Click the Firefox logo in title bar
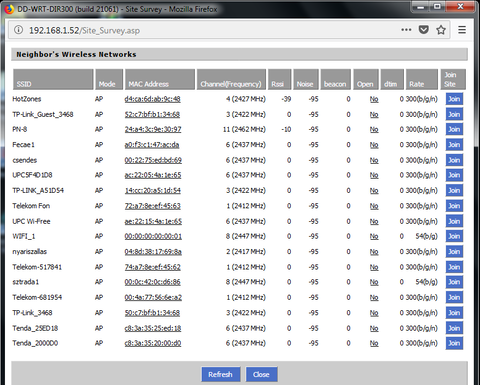480x385 pixels. point(9,9)
